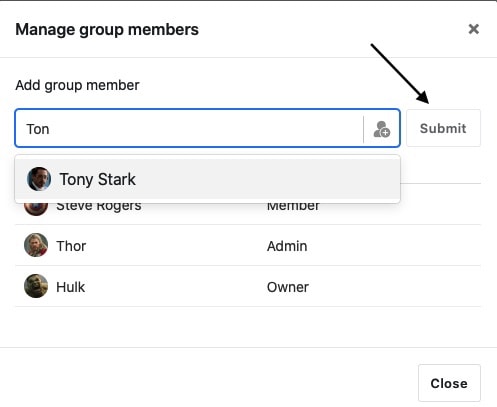497x407 pixels.
Task: Open Thor's Admin role field
Action: point(287,246)
